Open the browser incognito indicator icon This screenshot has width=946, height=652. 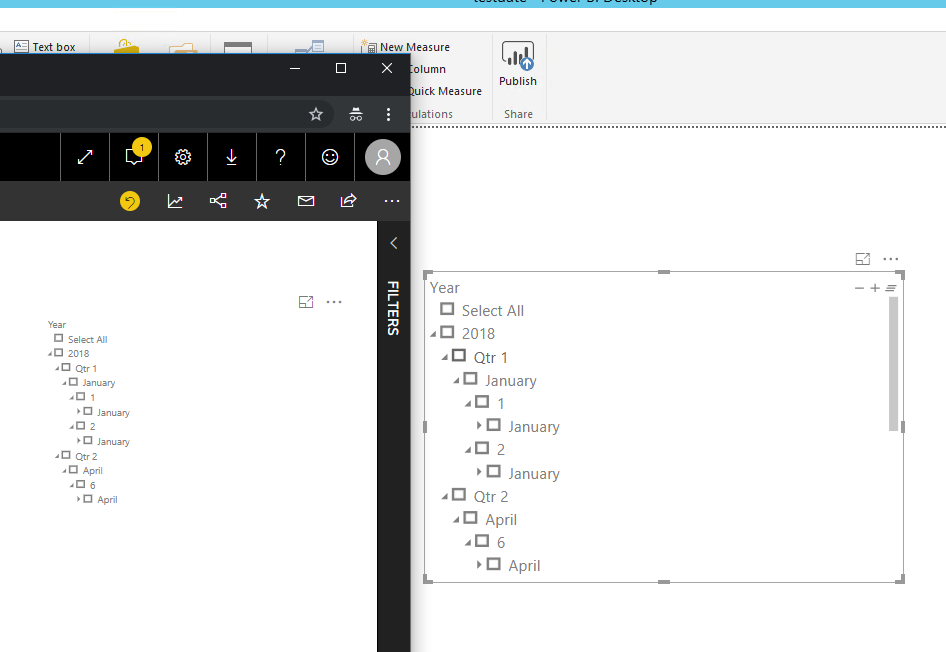coord(356,115)
